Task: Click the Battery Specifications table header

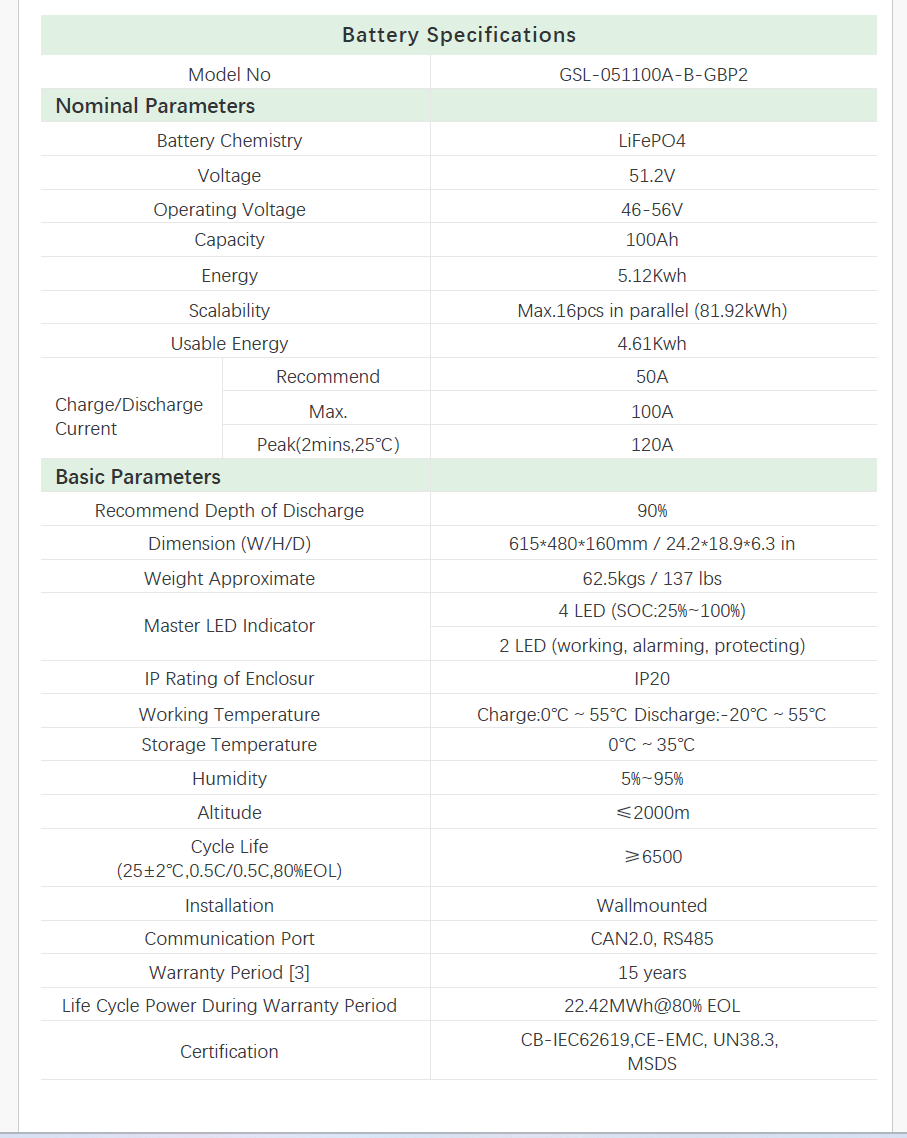Action: pos(459,35)
